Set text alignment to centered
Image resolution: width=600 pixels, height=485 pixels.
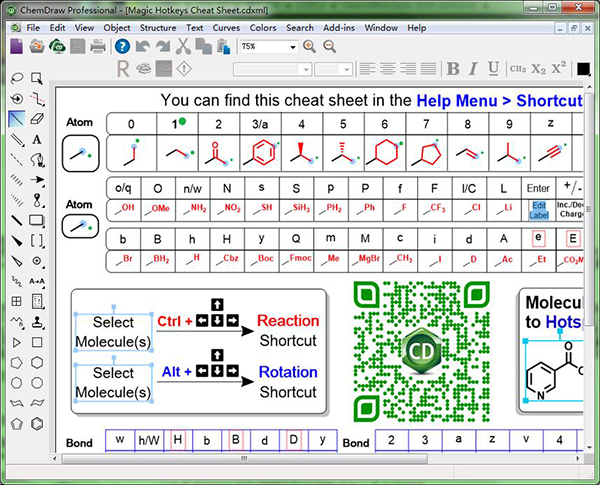388,69
